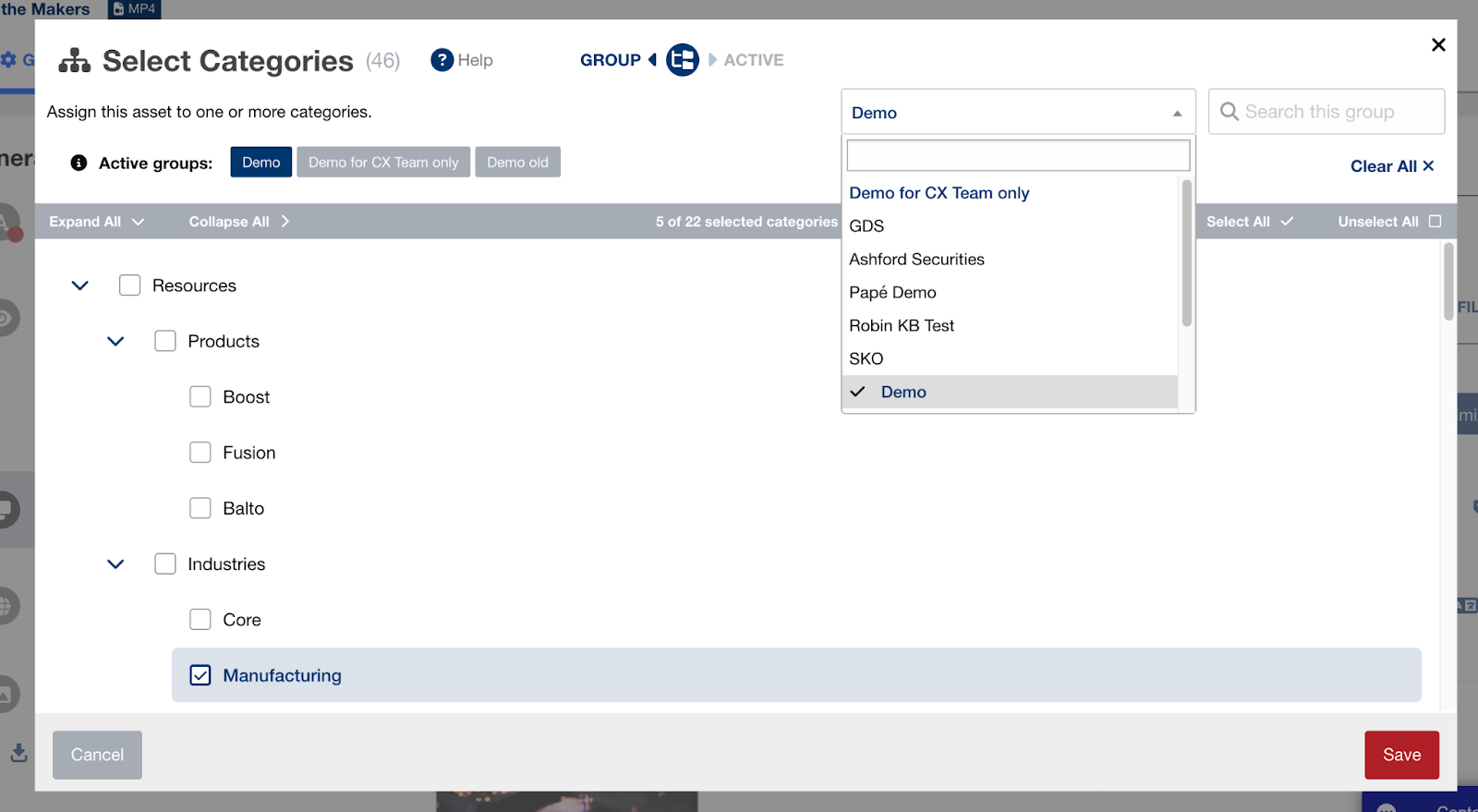Select Ashford Securities from group list
Viewport: 1478px width, 812px height.
(x=916, y=260)
